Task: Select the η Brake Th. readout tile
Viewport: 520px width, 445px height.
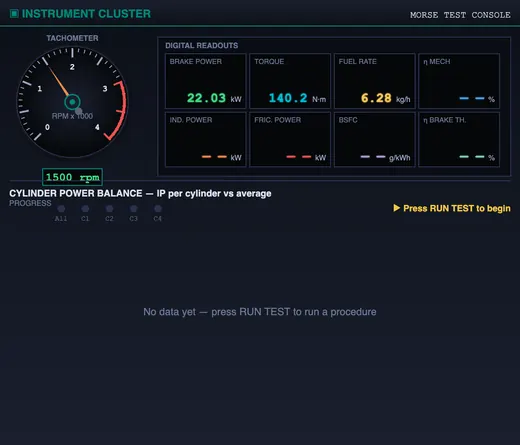Action: (459, 139)
